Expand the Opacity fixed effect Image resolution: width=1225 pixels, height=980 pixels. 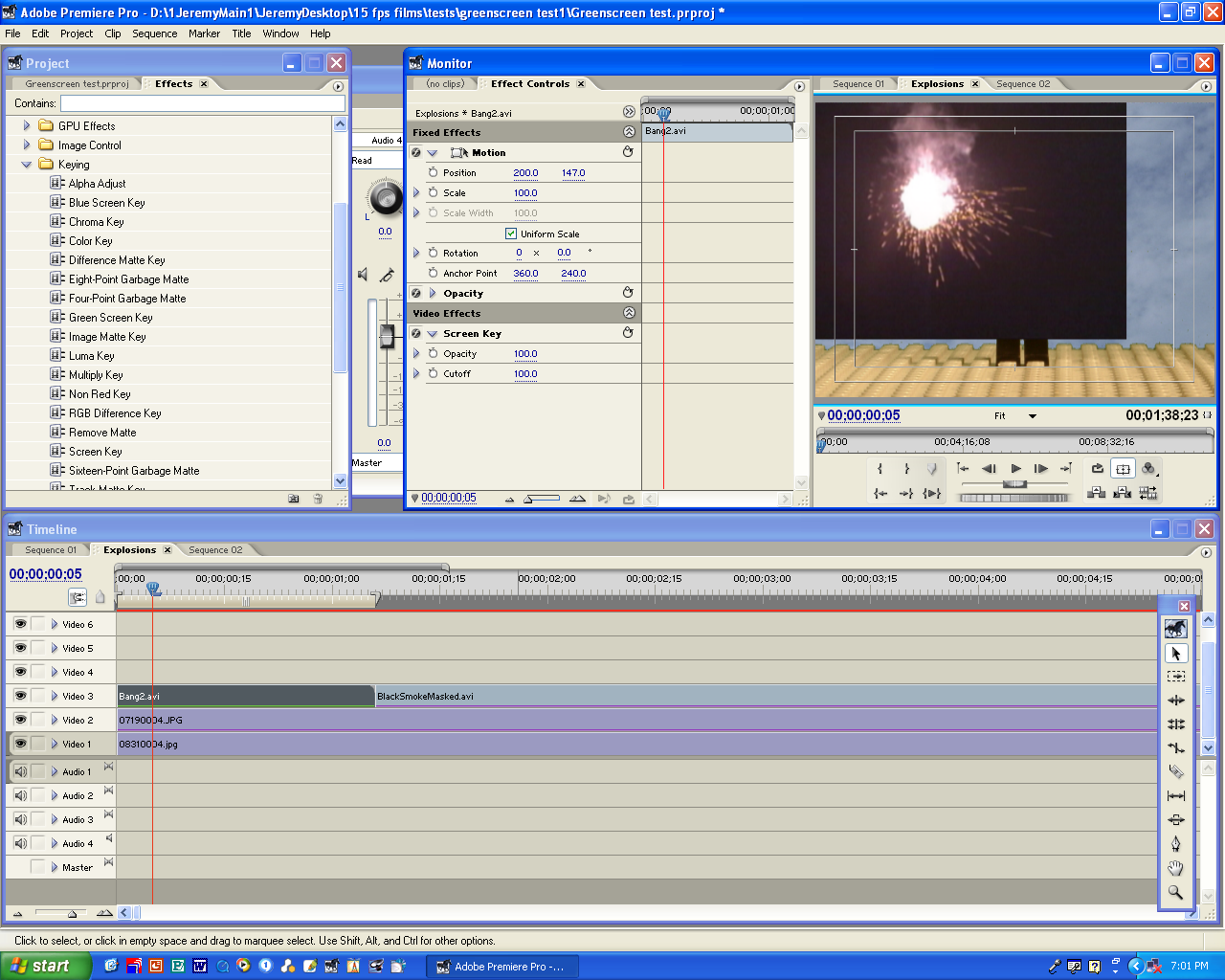point(433,293)
